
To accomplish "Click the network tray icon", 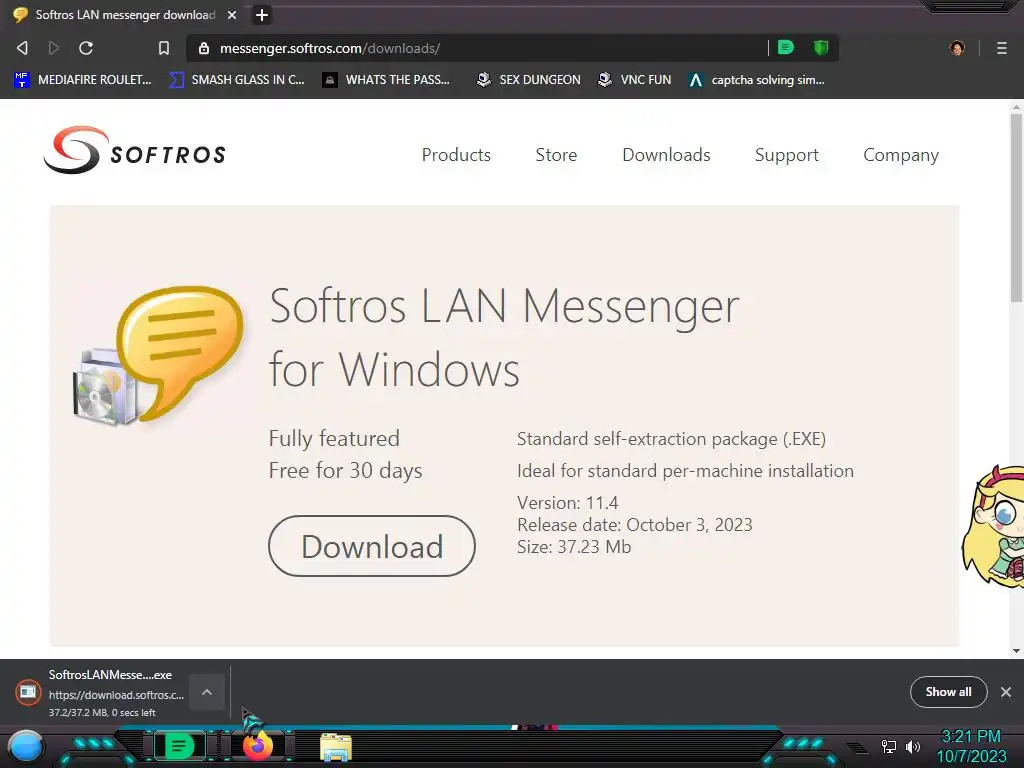I will pyautogui.click(x=889, y=746).
